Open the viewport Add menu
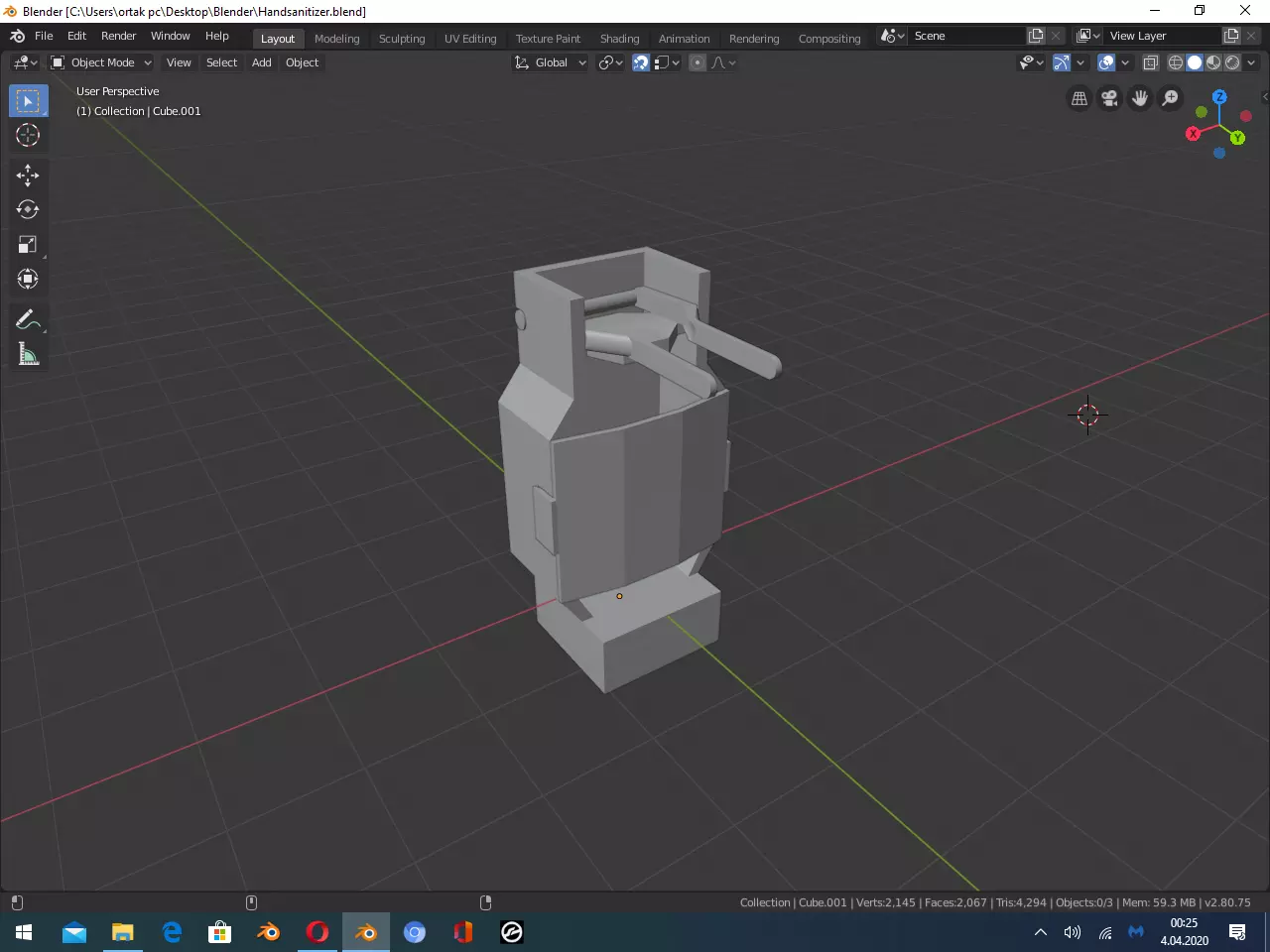This screenshot has height=952, width=1270. pyautogui.click(x=262, y=62)
